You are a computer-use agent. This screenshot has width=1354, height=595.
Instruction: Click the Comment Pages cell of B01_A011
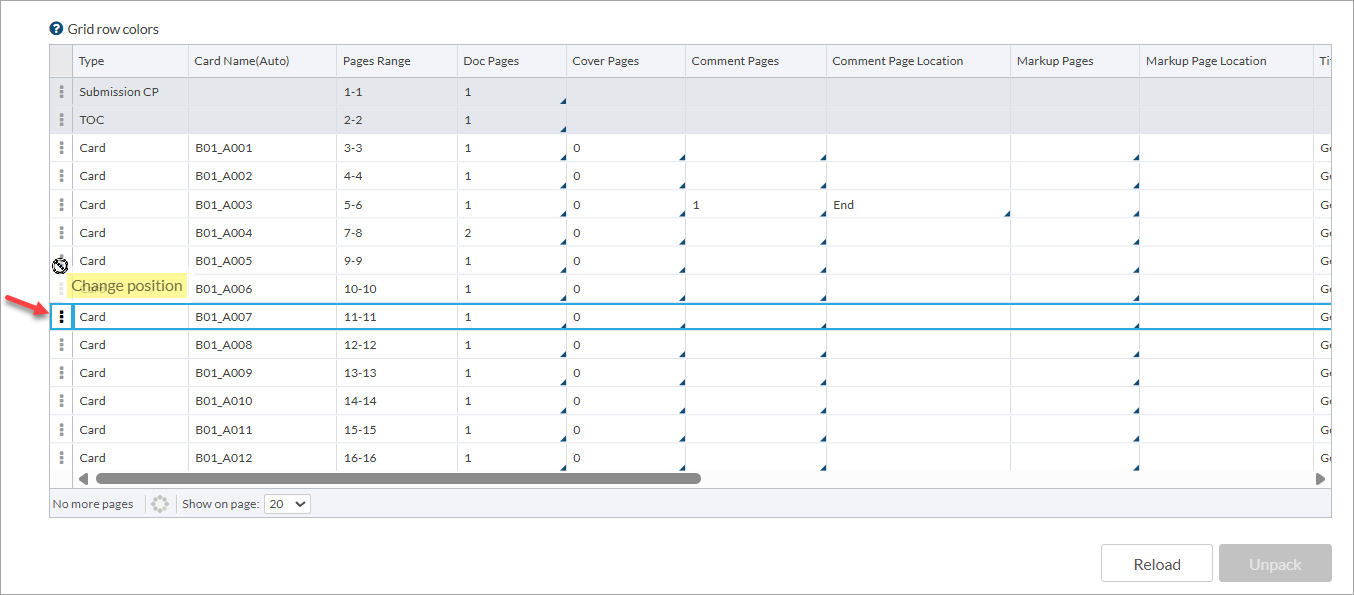pos(756,430)
